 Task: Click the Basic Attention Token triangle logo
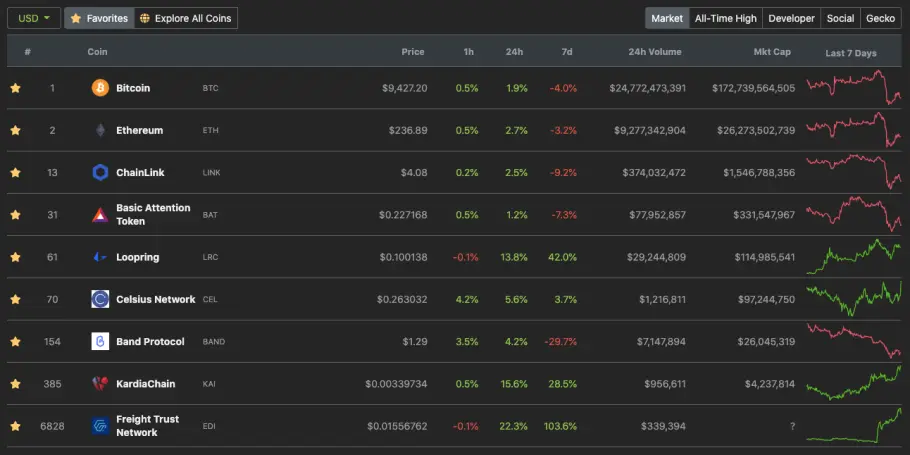coord(100,215)
